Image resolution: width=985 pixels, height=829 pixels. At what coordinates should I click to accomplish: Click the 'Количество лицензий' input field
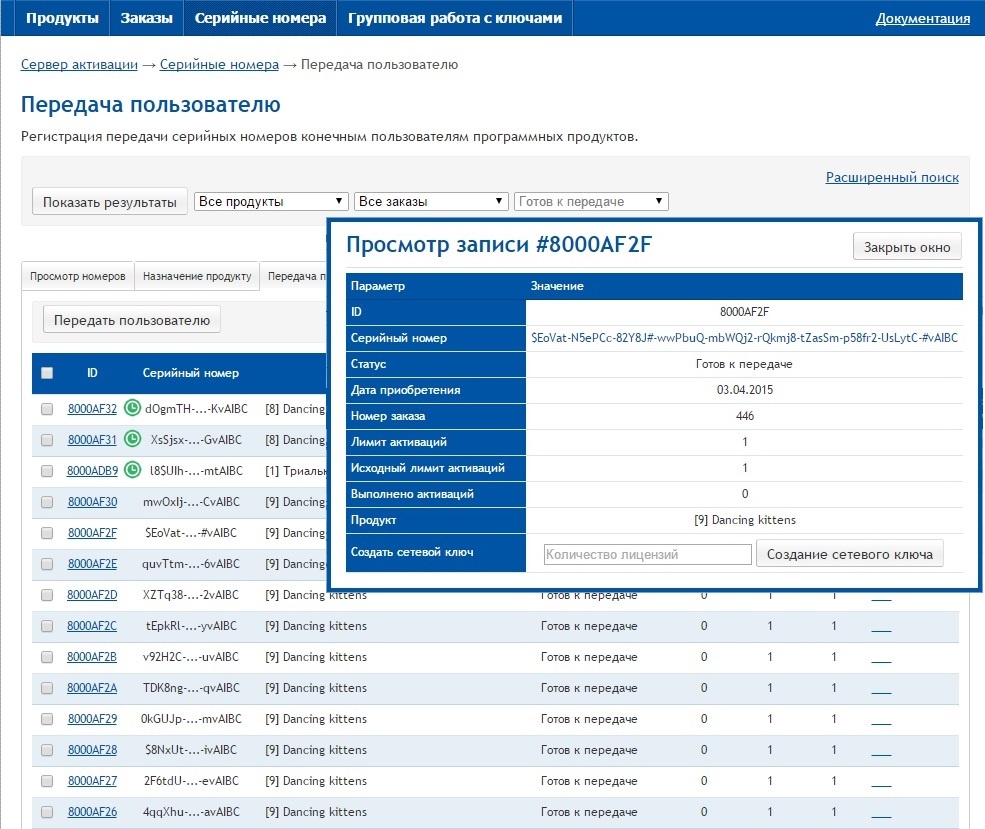coord(647,554)
